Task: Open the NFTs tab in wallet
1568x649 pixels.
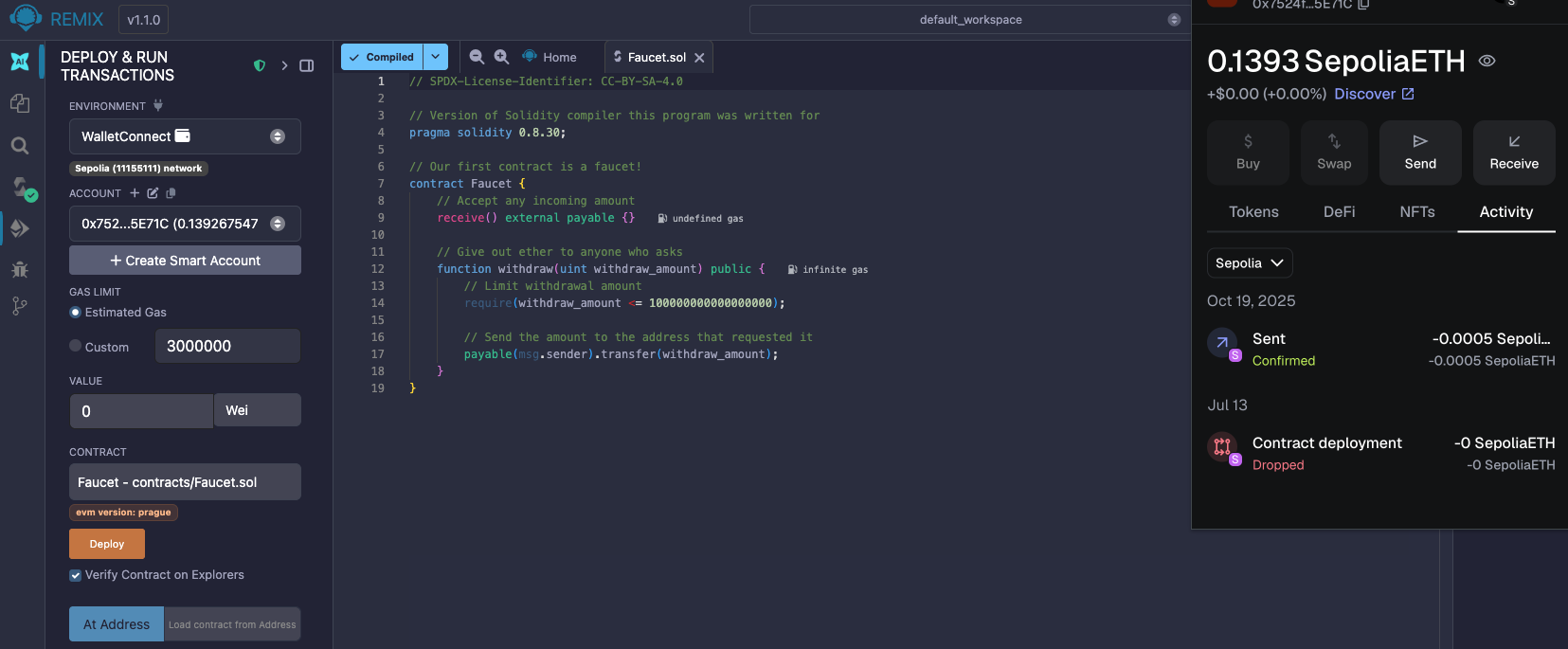Action: (x=1417, y=212)
